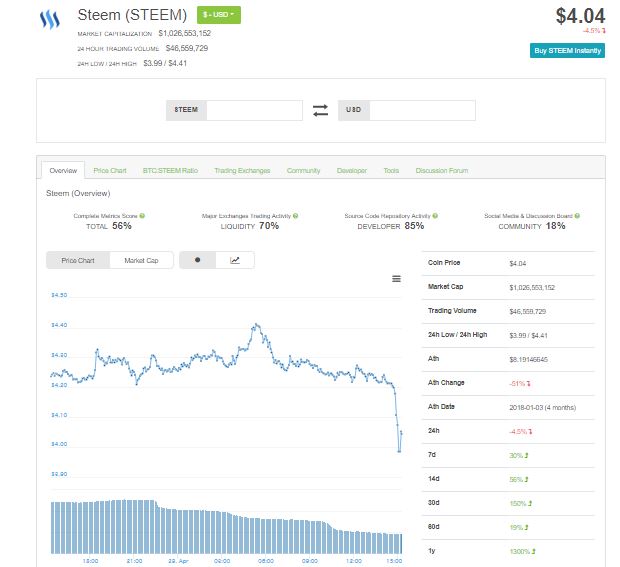Click the 24h -4.5% table value
The width and height of the screenshot is (620, 567).
(520, 432)
